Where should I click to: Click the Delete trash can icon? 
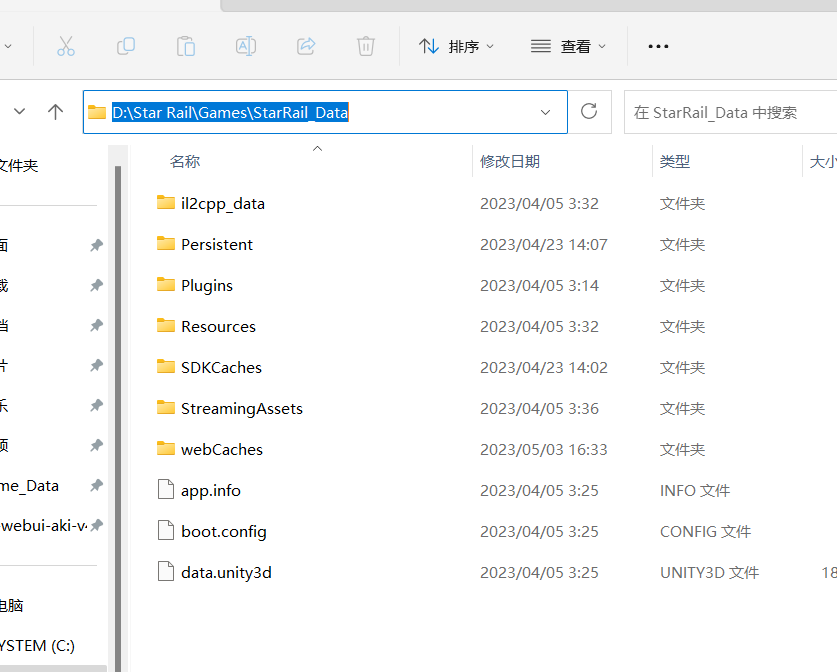pyautogui.click(x=366, y=46)
